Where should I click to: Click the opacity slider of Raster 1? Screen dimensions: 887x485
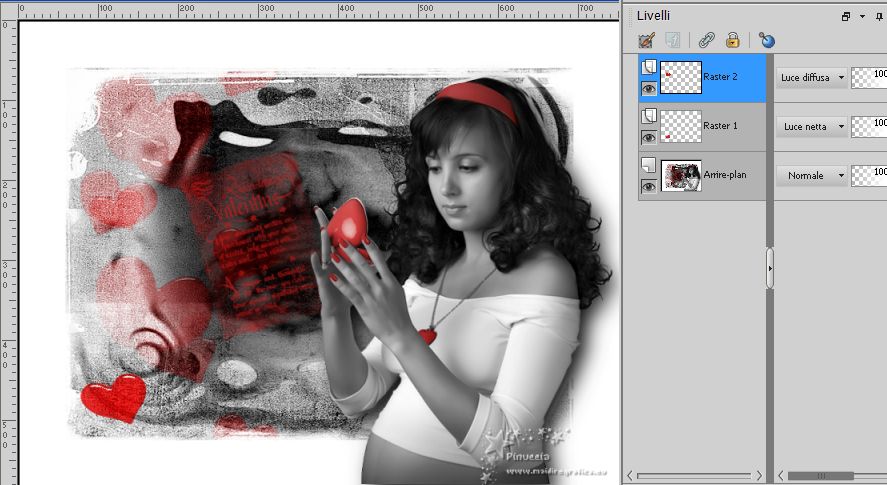[869, 127]
